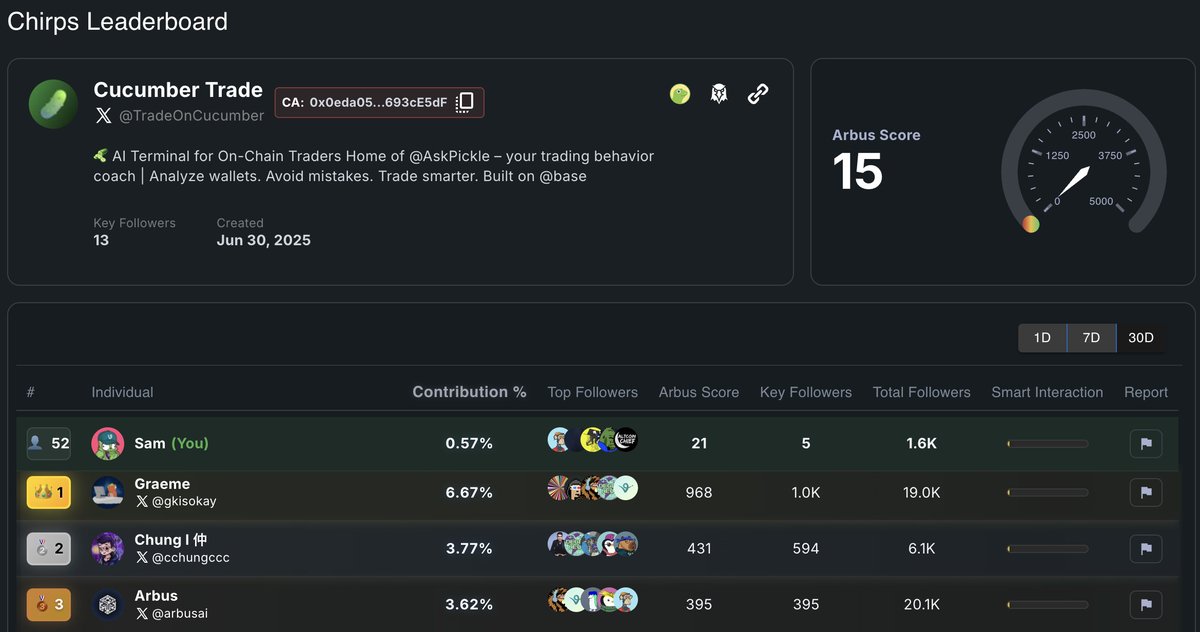Screen dimensions: 1200x632
Task: Open the @cchungccc handle link
Action: (191, 557)
